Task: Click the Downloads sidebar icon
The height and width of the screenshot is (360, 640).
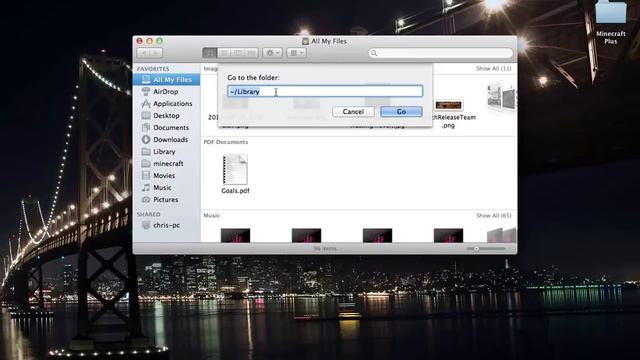Action: tap(146, 140)
